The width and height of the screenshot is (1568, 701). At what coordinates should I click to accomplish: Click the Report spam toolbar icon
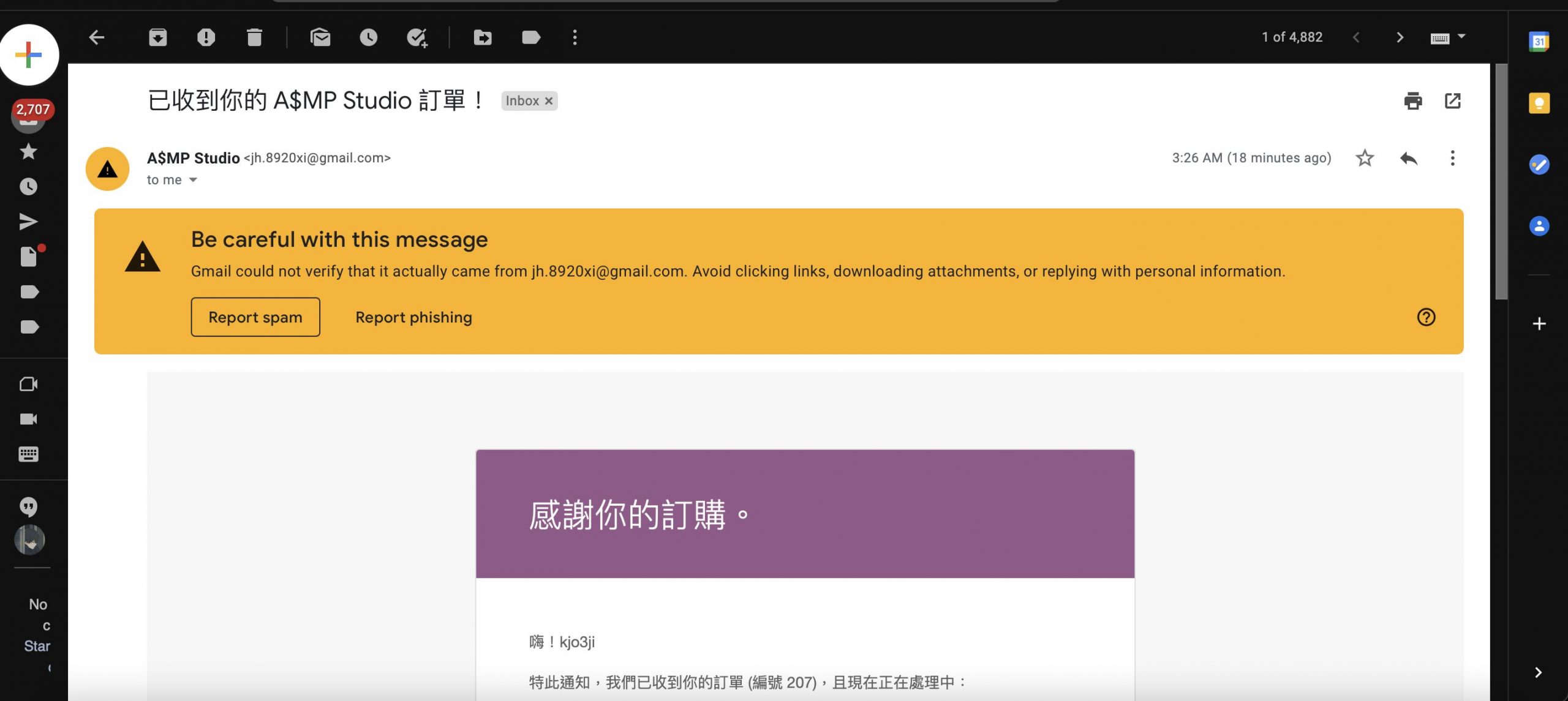tap(206, 37)
